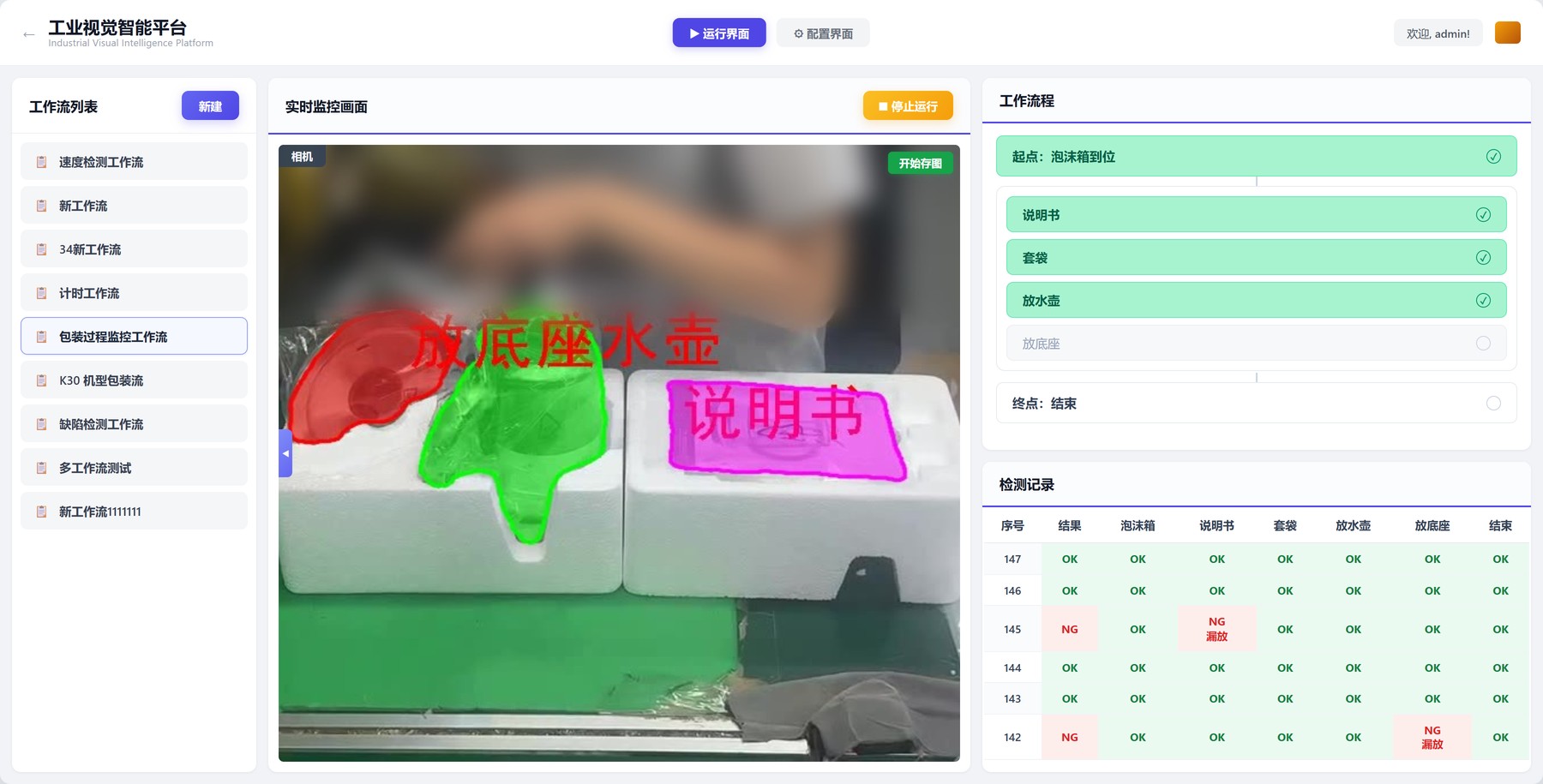
Task: Click the live camera monitoring image
Action: (619, 452)
